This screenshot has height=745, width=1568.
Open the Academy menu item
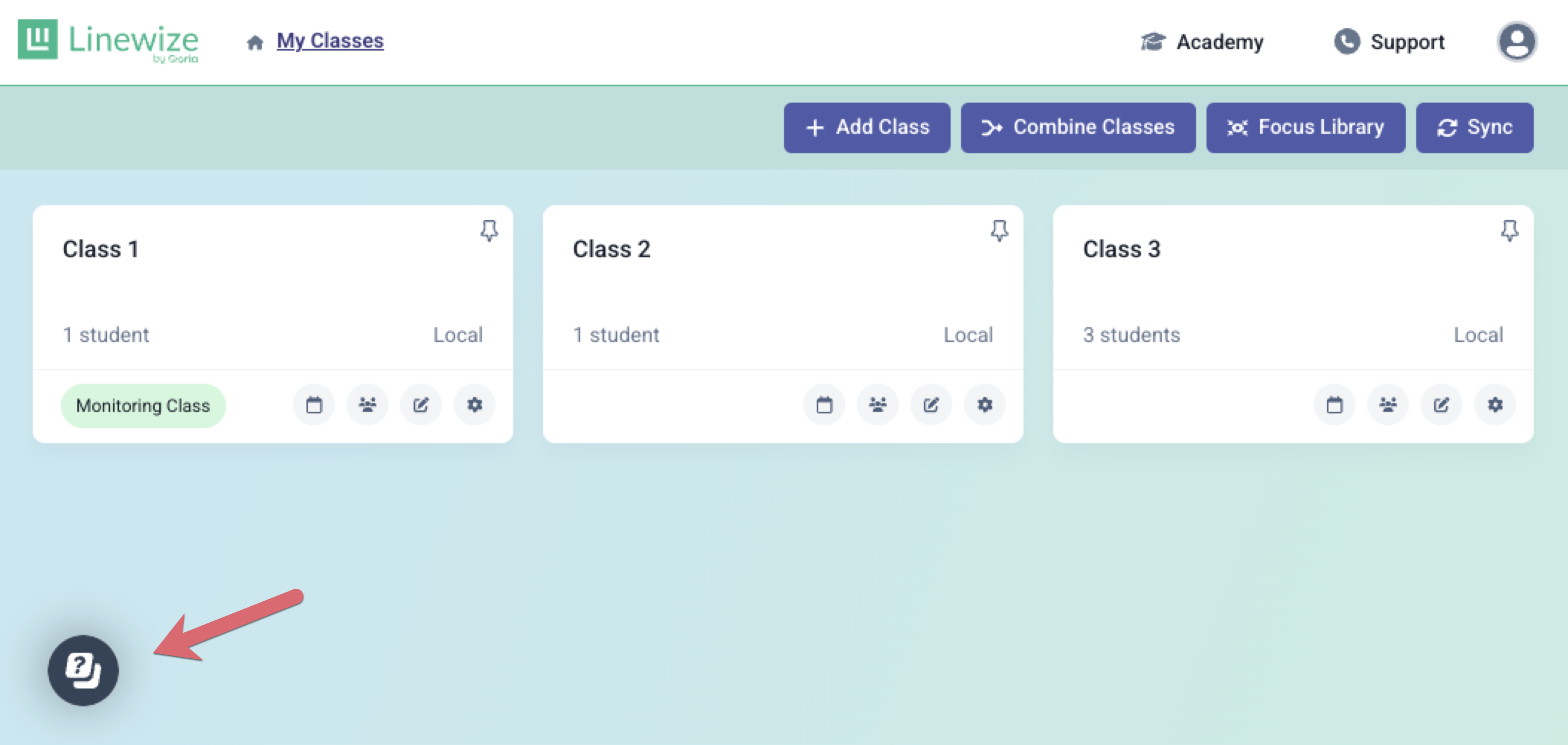pyautogui.click(x=1202, y=42)
